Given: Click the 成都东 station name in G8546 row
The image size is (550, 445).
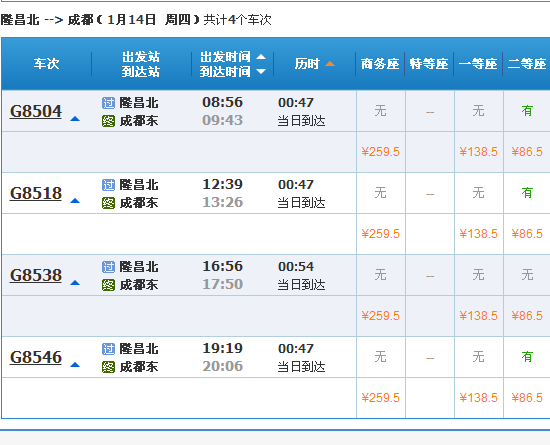Looking at the screenshot, I should (139, 367).
